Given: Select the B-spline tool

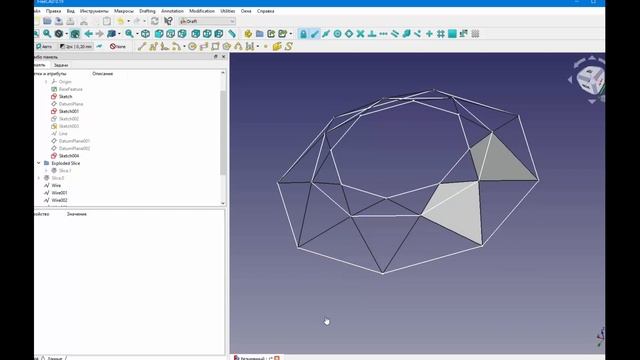Looking at the screenshot, I should (x=238, y=46).
